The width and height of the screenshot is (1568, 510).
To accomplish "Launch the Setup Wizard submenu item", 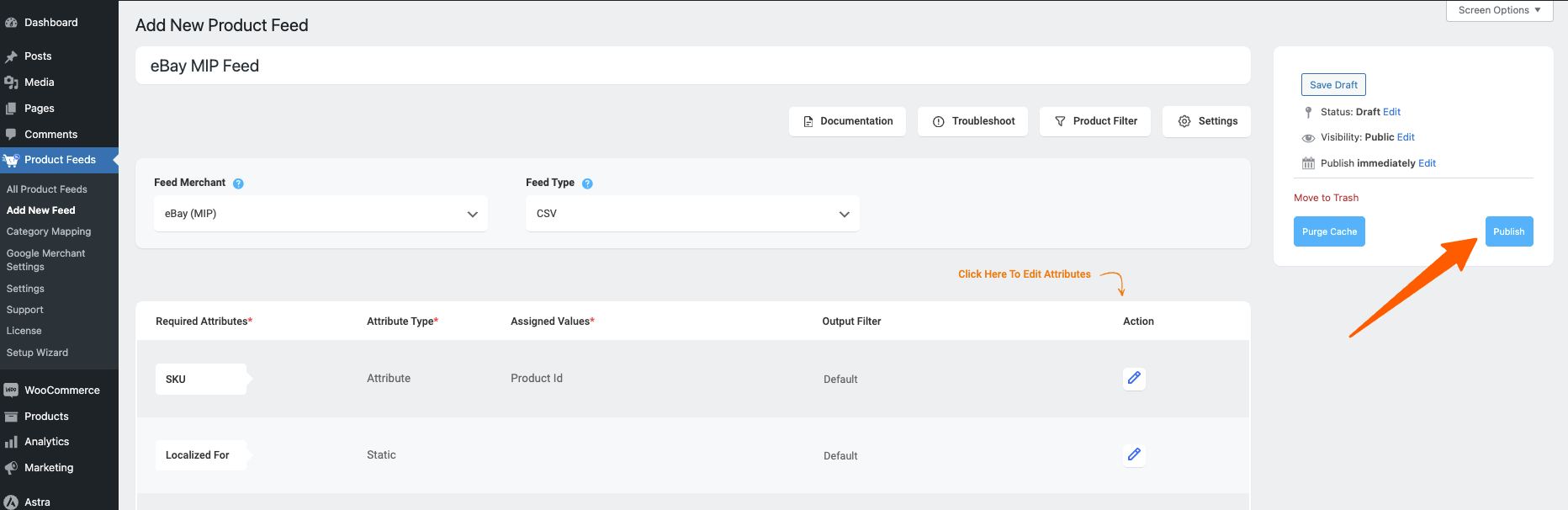I will pos(38,353).
